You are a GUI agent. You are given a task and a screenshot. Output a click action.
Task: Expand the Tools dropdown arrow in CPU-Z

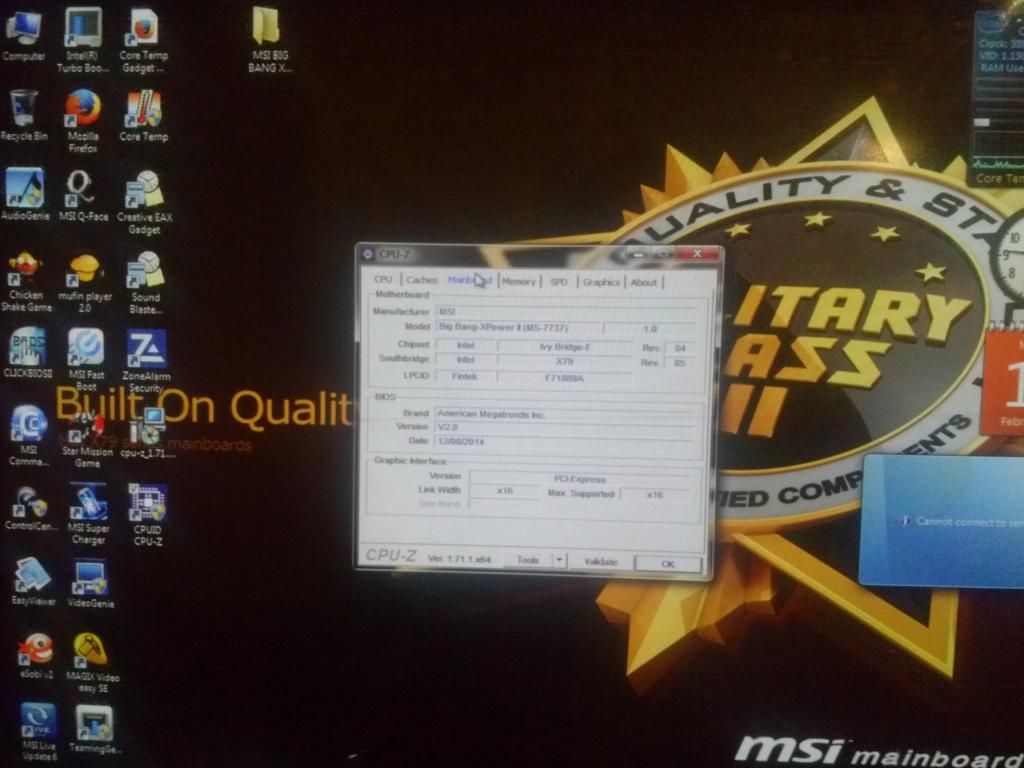click(560, 560)
